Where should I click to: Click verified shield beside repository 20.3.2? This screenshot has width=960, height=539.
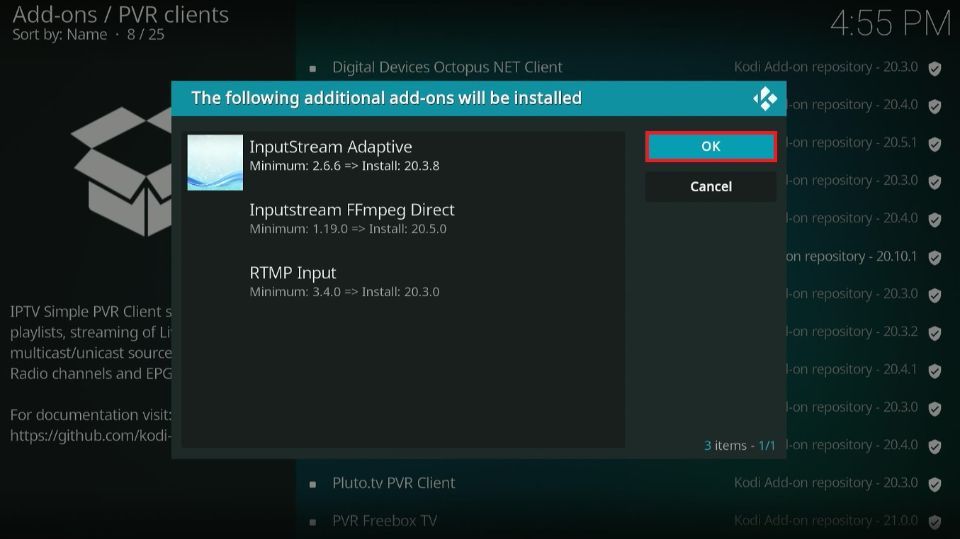pos(934,333)
